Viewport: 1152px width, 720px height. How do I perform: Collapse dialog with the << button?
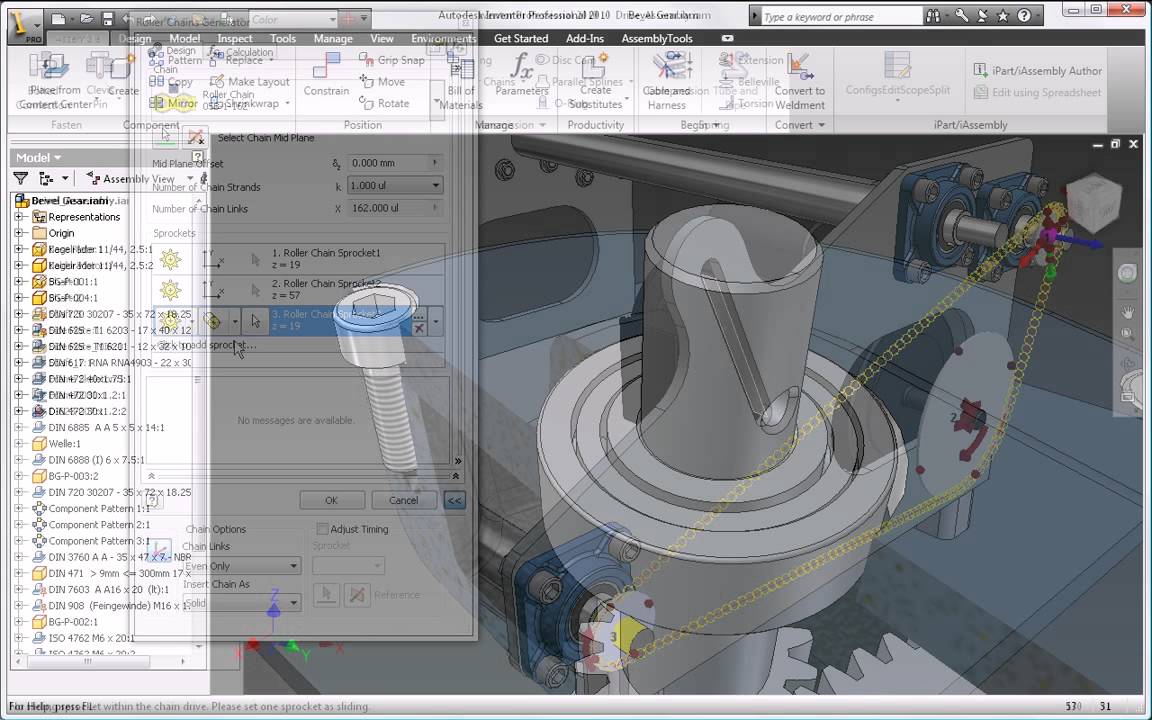455,500
